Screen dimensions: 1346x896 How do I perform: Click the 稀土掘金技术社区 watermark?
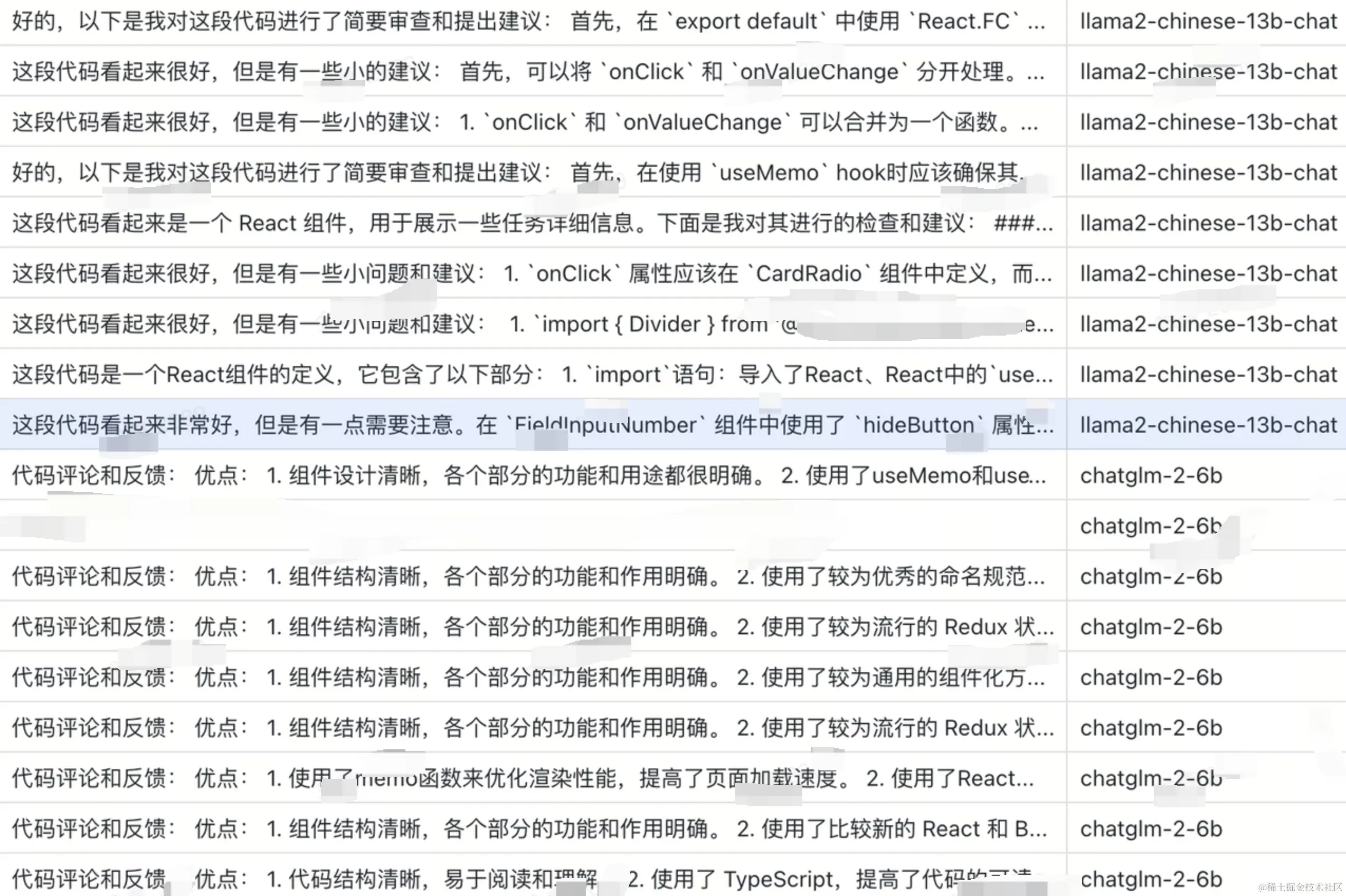1300,887
